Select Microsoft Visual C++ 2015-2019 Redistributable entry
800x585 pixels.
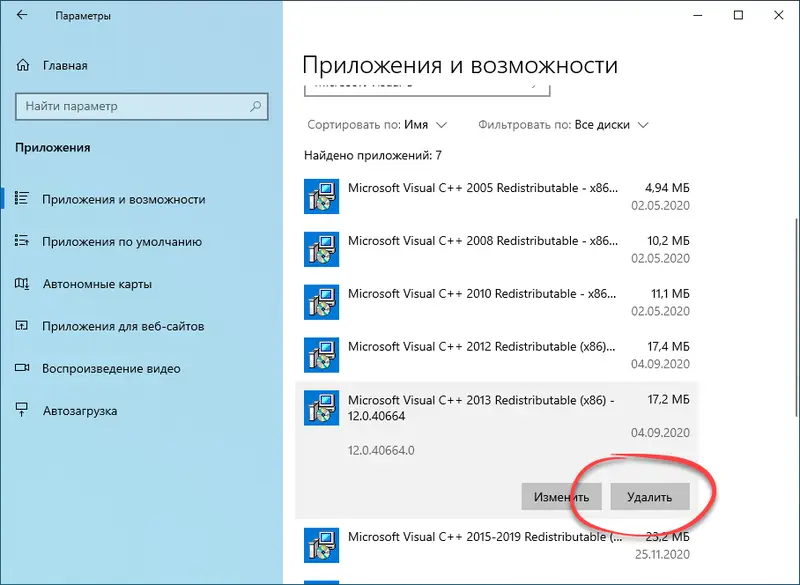tap(497, 545)
